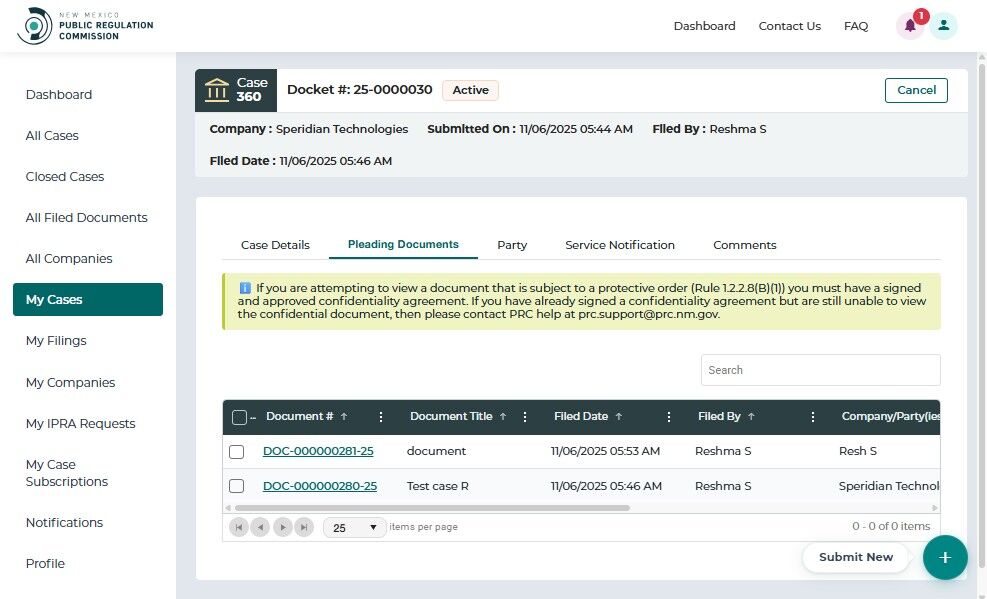Screen dimensions: 987x599
Task: Click the green plus floating button
Action: (x=945, y=557)
